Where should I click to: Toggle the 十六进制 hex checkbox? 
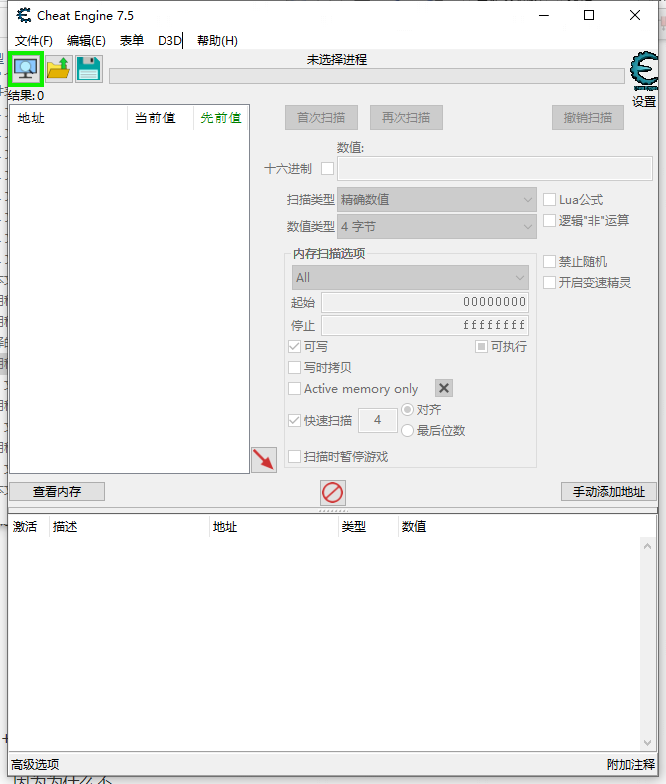328,168
